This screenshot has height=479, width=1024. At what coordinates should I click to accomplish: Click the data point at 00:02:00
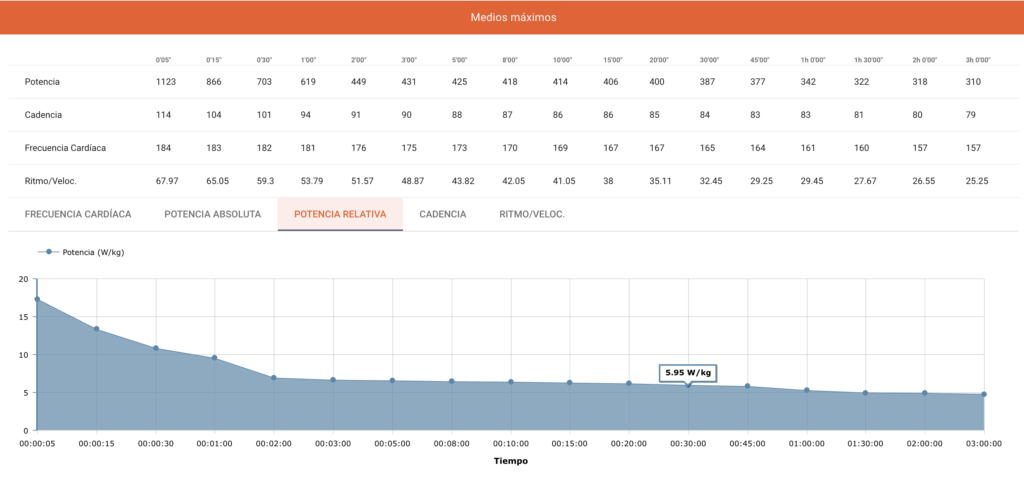[x=273, y=378]
